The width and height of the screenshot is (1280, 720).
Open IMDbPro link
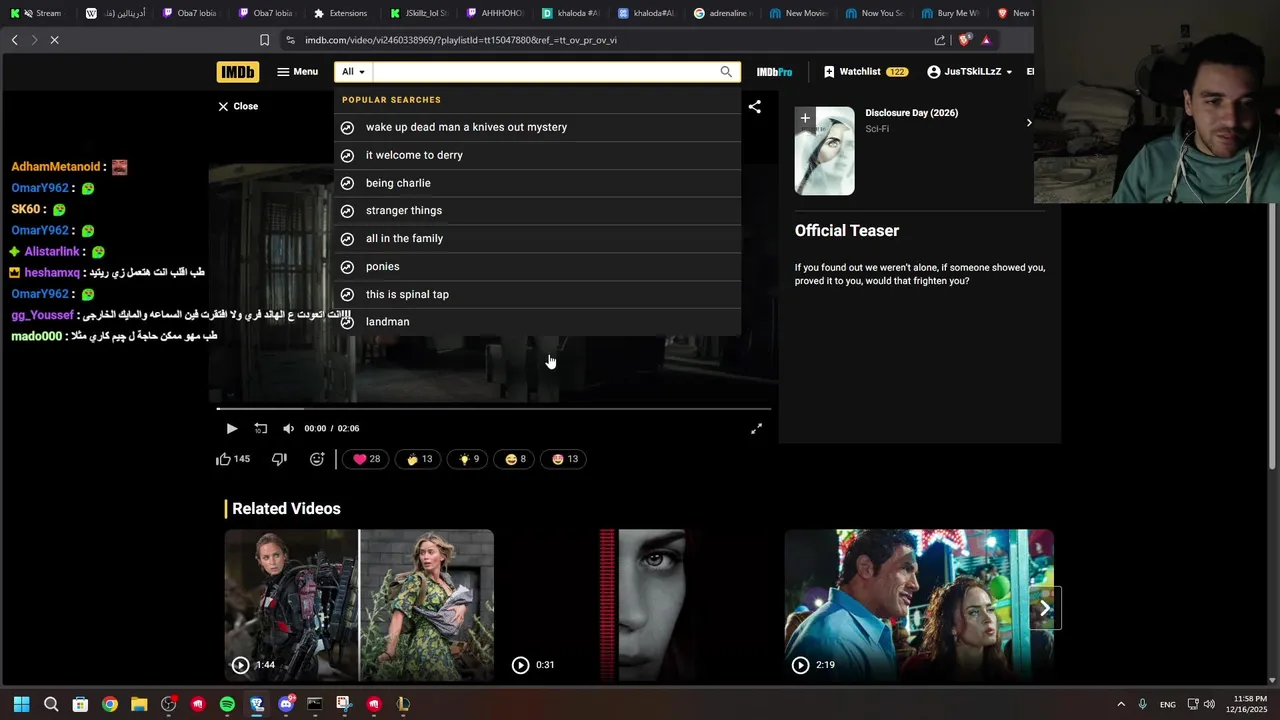[774, 72]
